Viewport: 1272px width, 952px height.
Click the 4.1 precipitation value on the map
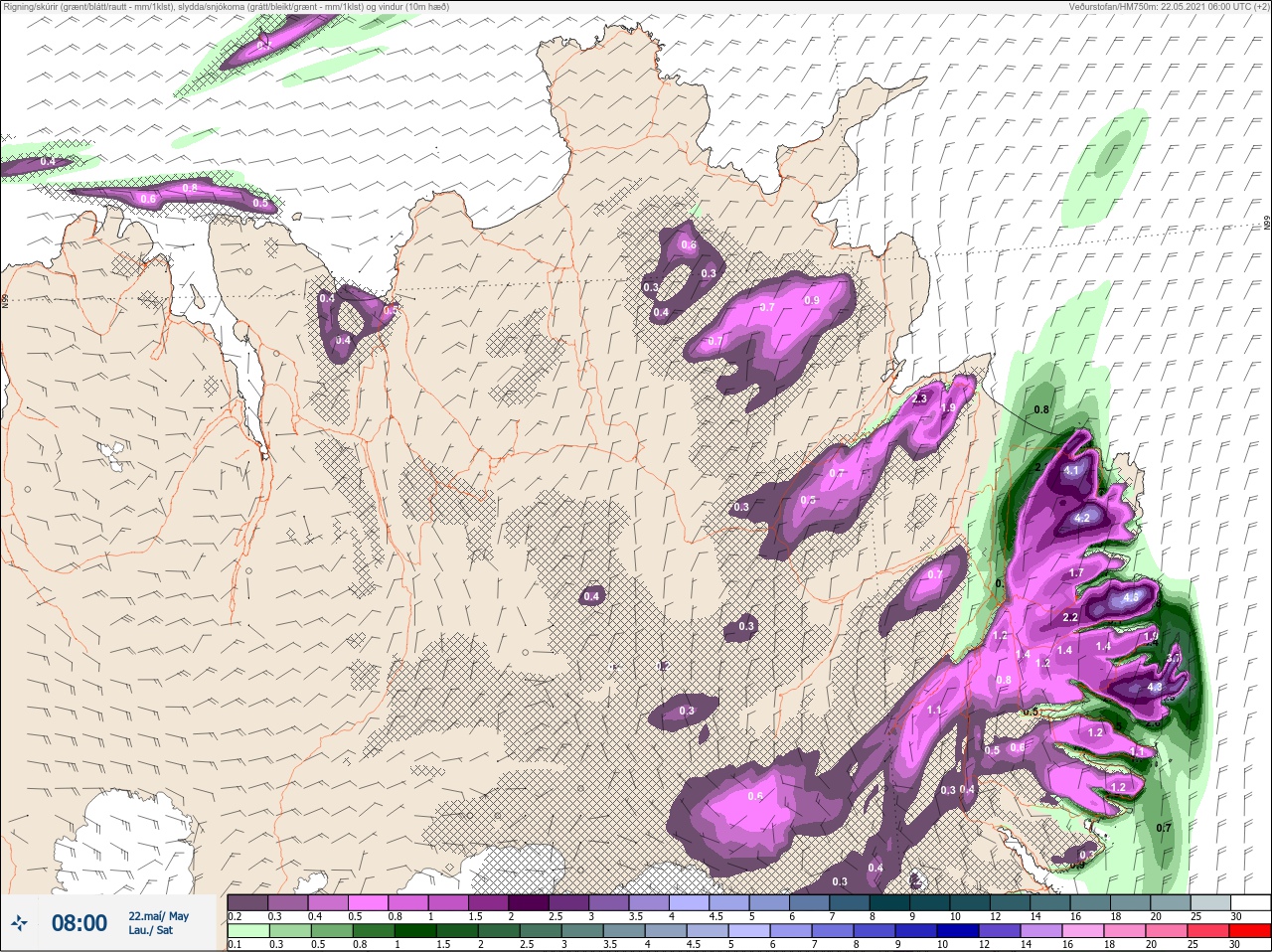(x=1071, y=470)
